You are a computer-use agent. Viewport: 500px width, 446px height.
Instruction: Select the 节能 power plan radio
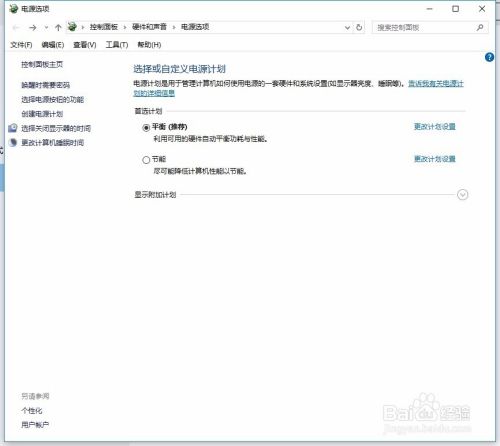pyautogui.click(x=146, y=160)
